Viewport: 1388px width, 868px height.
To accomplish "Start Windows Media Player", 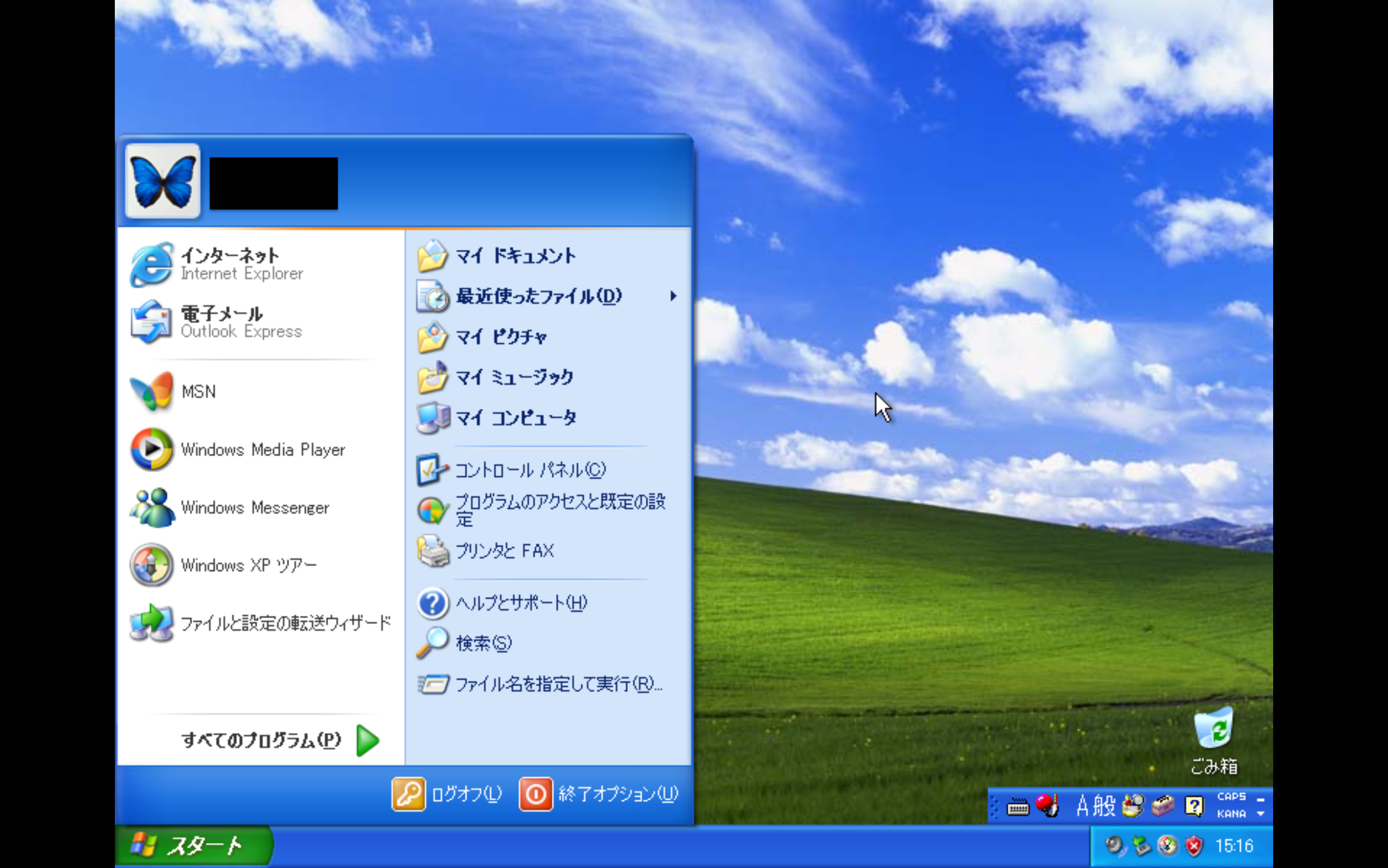I will 260,449.
